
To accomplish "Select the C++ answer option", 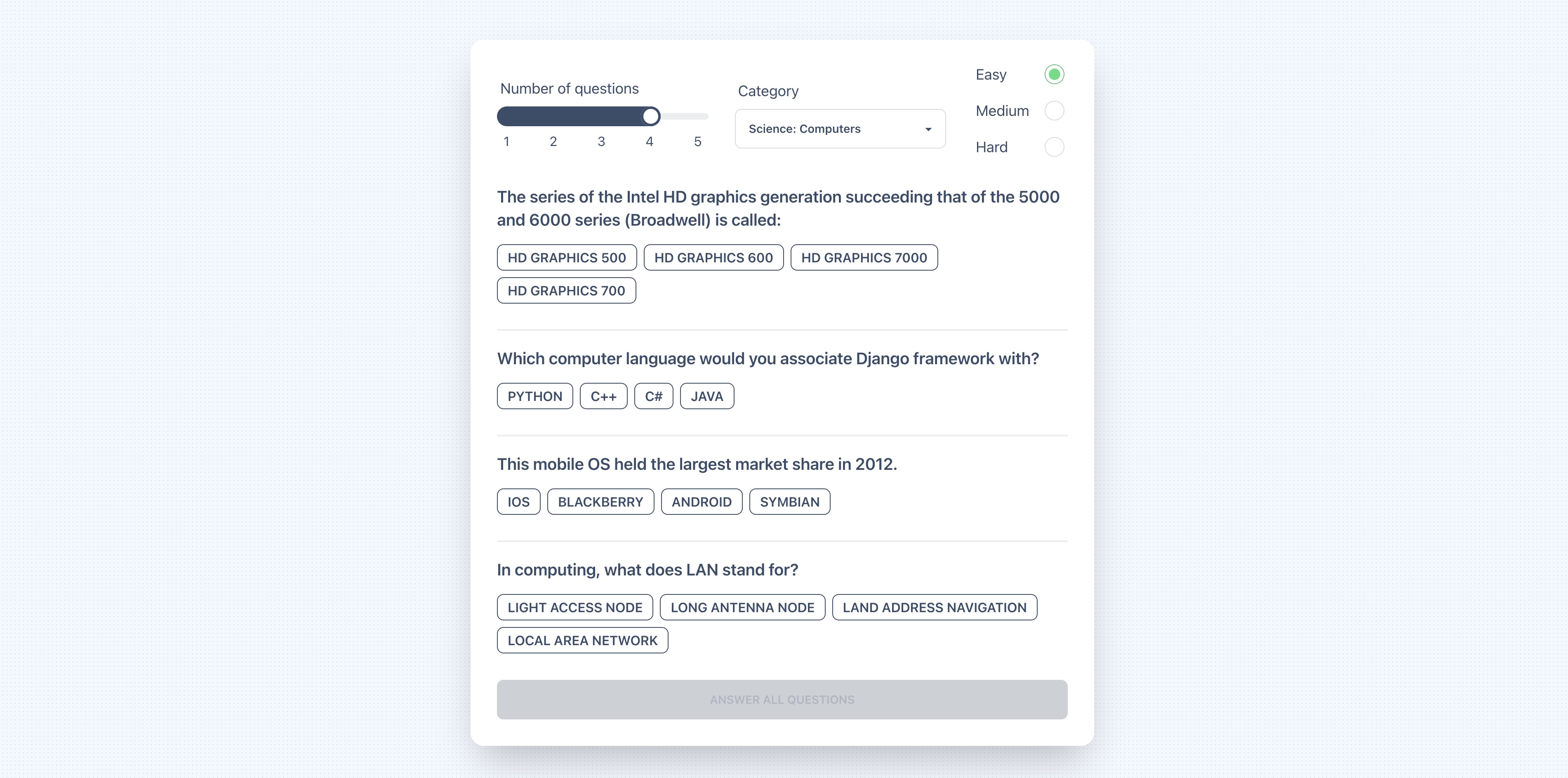I will [603, 396].
